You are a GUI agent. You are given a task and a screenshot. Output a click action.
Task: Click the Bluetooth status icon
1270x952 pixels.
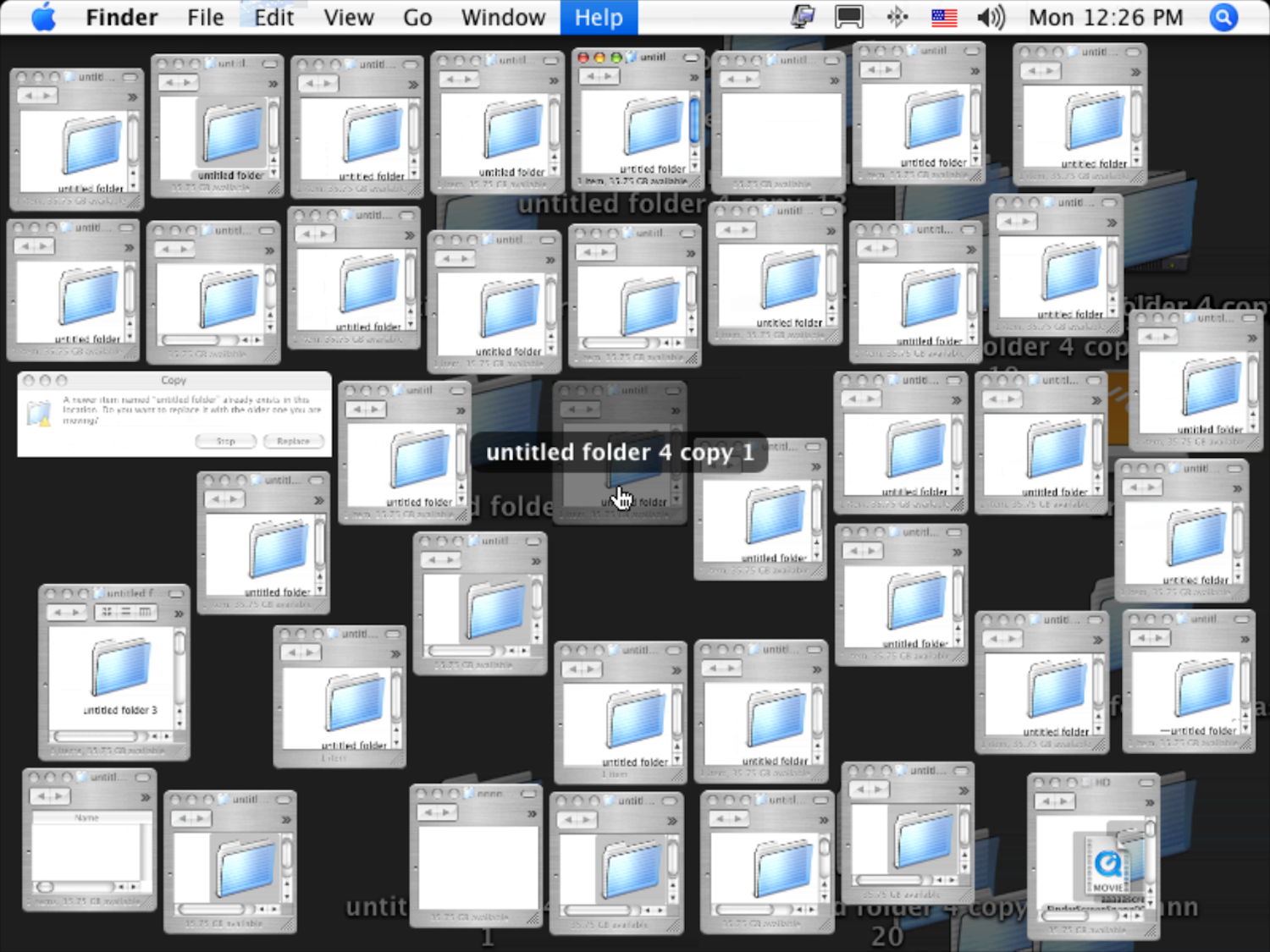pos(897,17)
